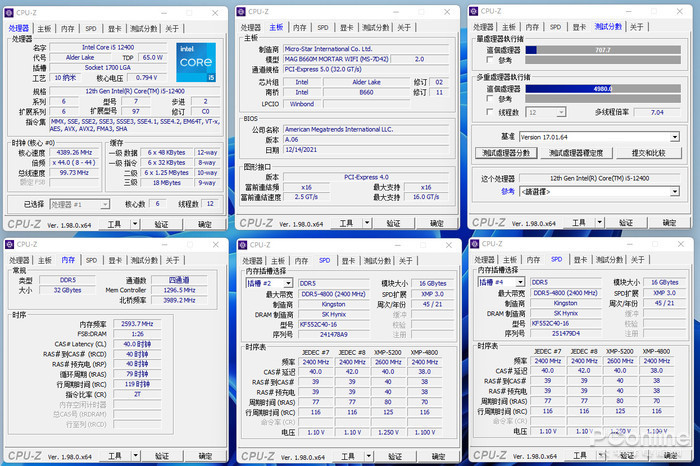Click CPU-Z title icon in mainboard tab window
The height and width of the screenshot is (466, 700).
[x=241, y=12]
